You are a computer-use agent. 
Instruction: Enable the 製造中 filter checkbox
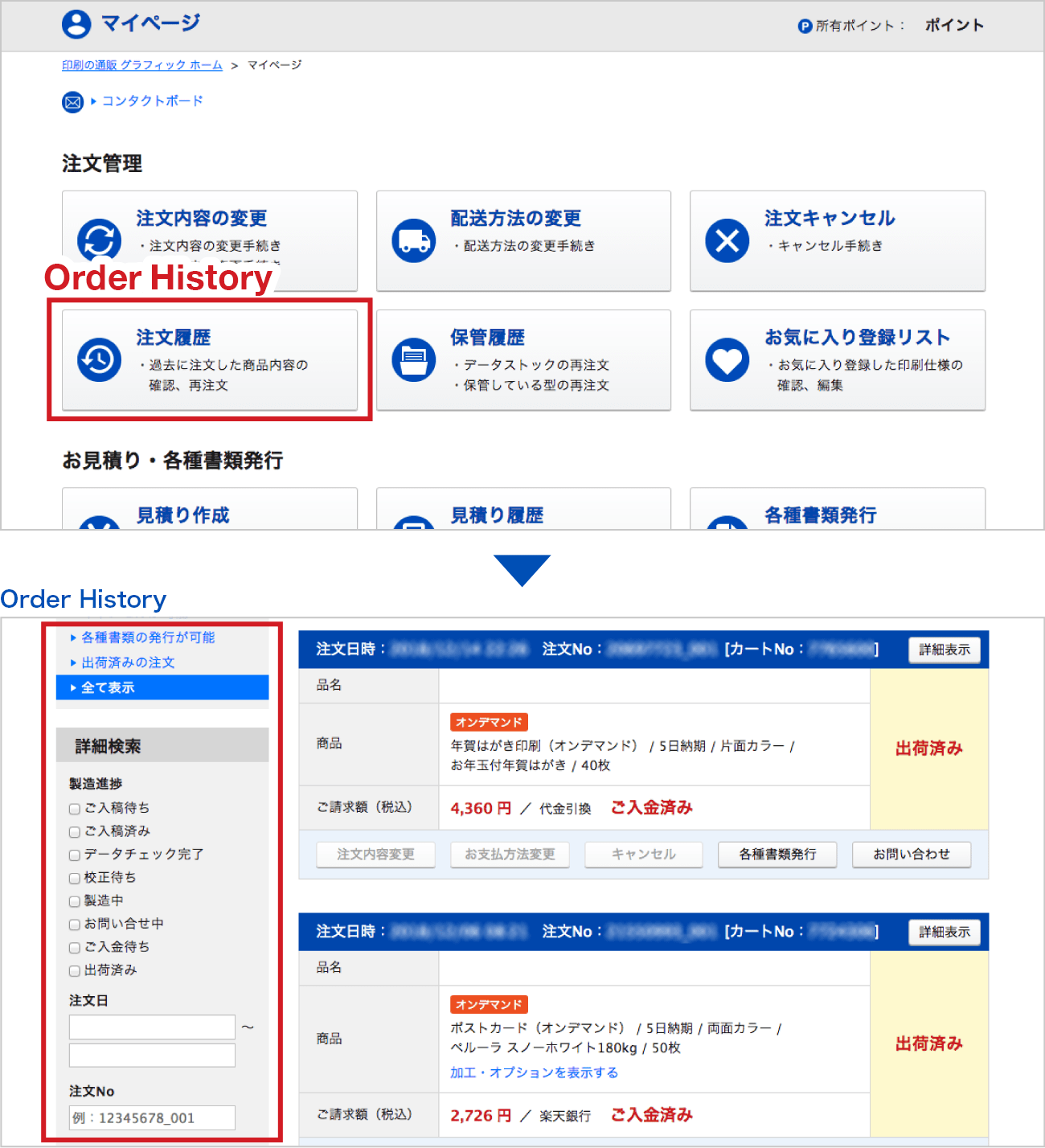click(x=75, y=902)
